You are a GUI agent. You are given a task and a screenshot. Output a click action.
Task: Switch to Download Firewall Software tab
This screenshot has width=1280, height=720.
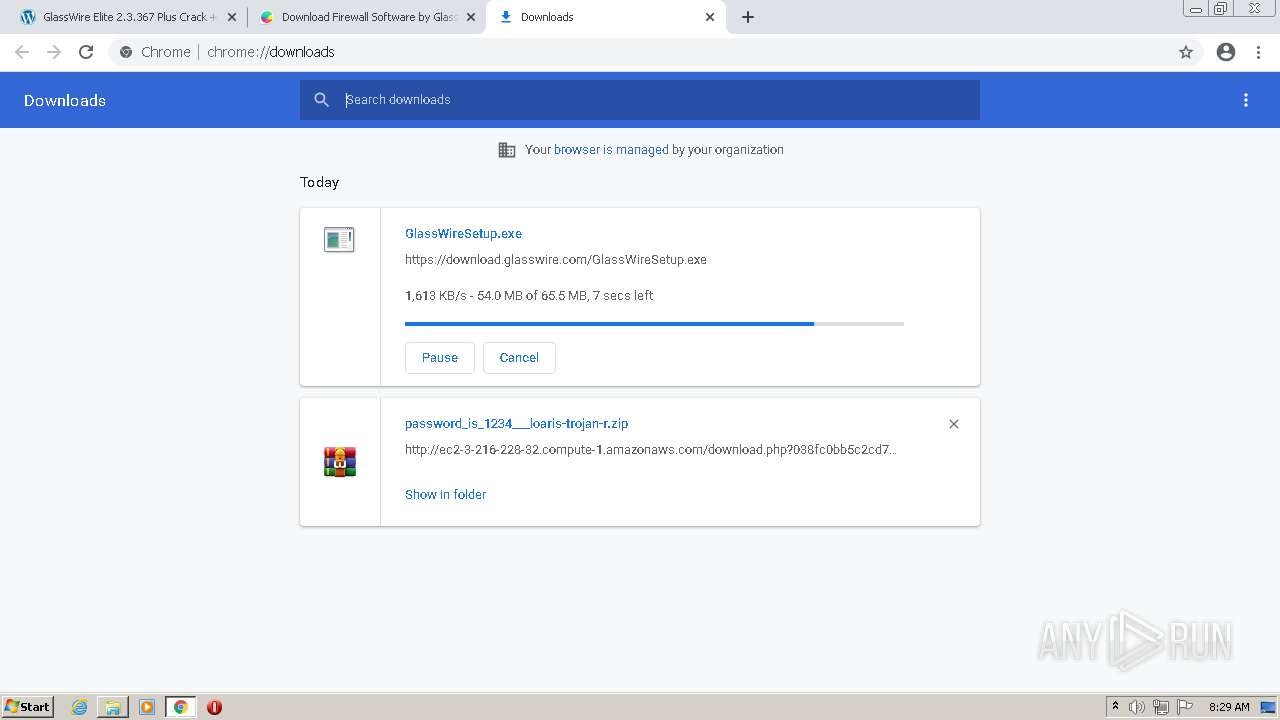click(366, 17)
